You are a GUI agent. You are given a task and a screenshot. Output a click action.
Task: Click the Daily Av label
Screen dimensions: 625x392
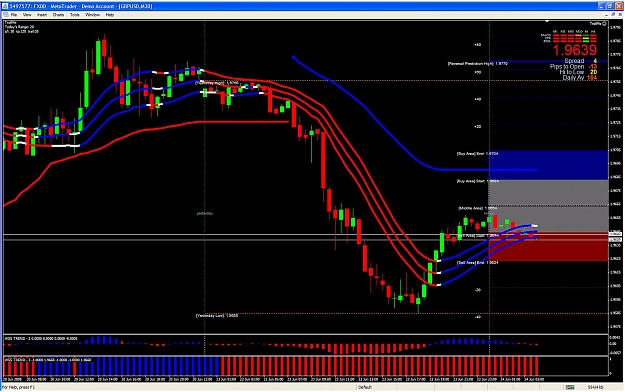tap(573, 78)
